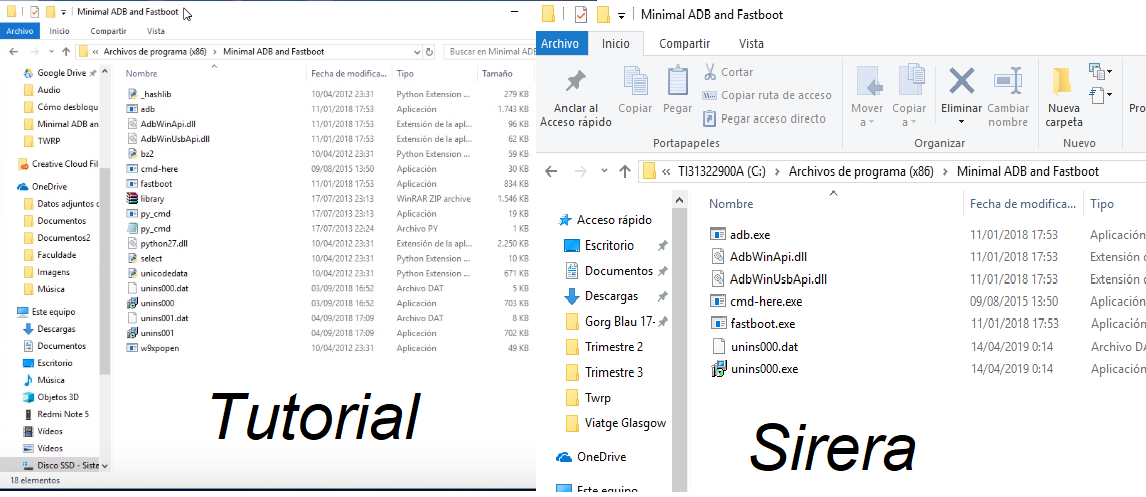The image size is (1146, 497).
Task: Open the blue Archivo menu in left window
Action: tap(20, 31)
